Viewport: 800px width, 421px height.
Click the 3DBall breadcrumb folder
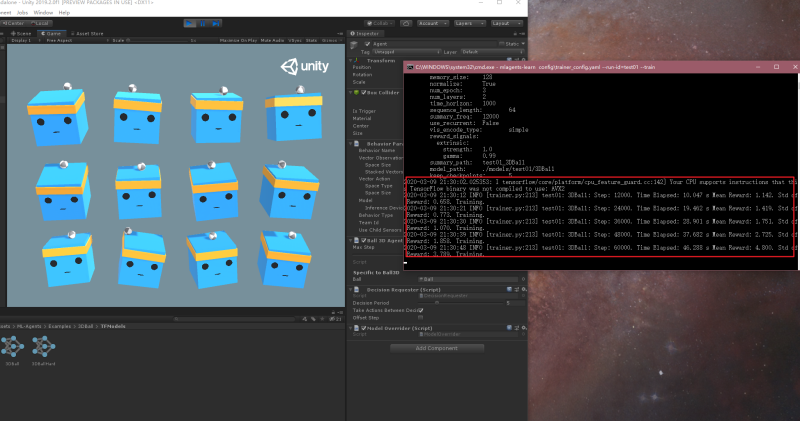point(85,326)
